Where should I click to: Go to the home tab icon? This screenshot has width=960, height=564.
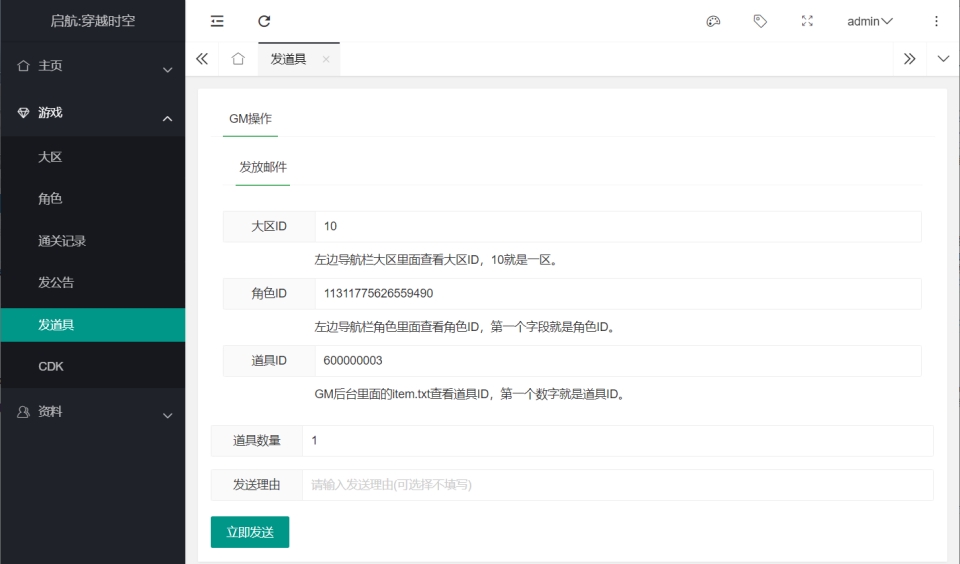pos(238,59)
